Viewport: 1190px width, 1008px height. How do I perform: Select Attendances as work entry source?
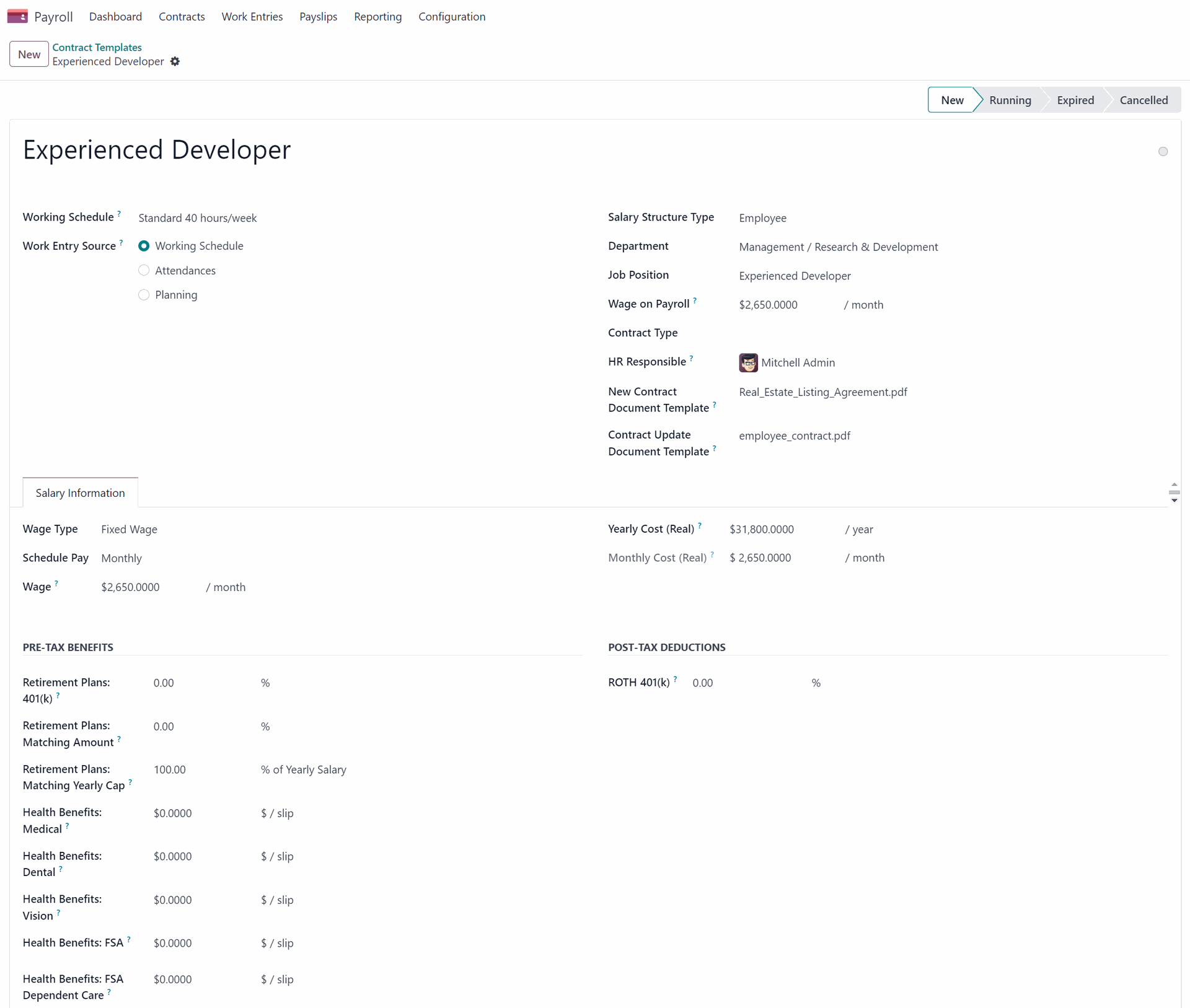click(x=144, y=271)
